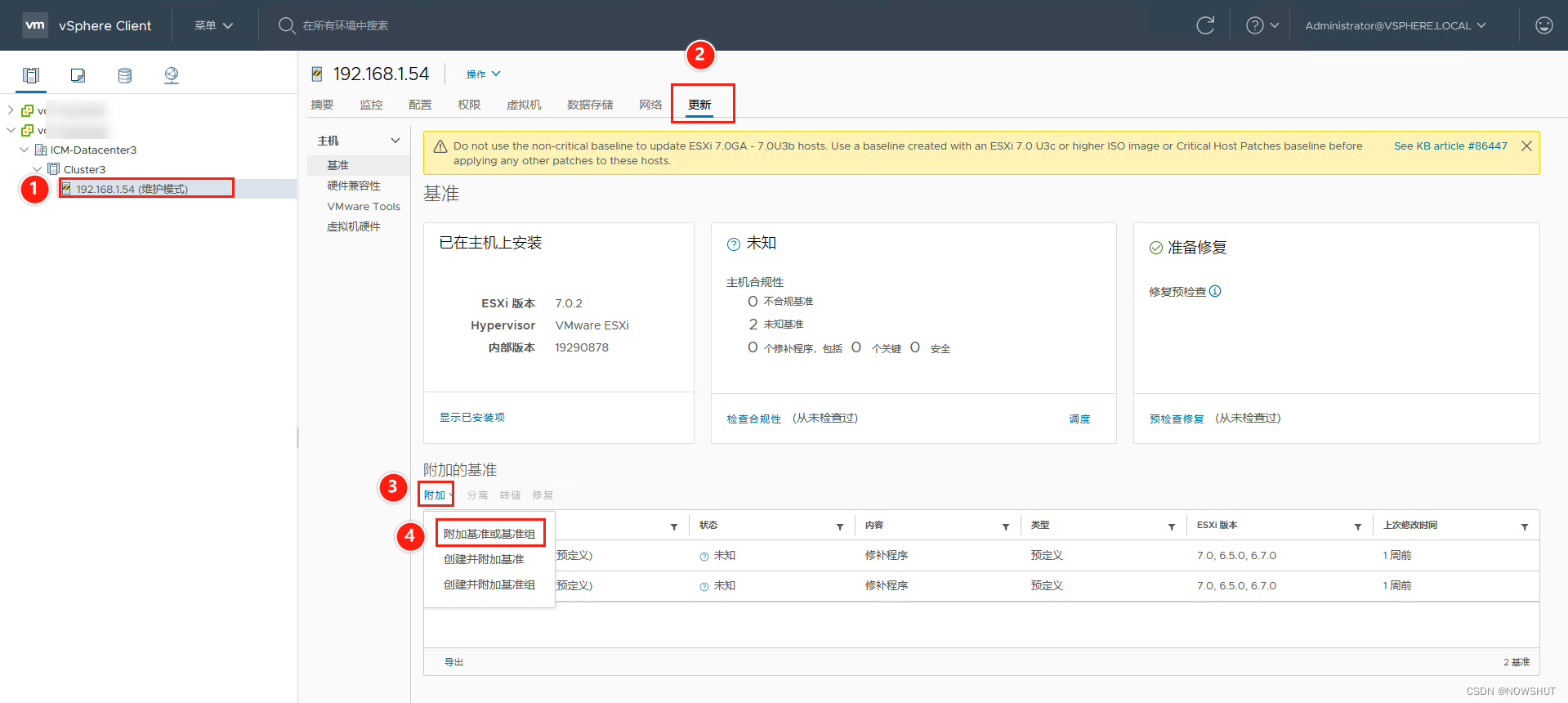Collapse the 主机 sidebar section

(x=395, y=141)
